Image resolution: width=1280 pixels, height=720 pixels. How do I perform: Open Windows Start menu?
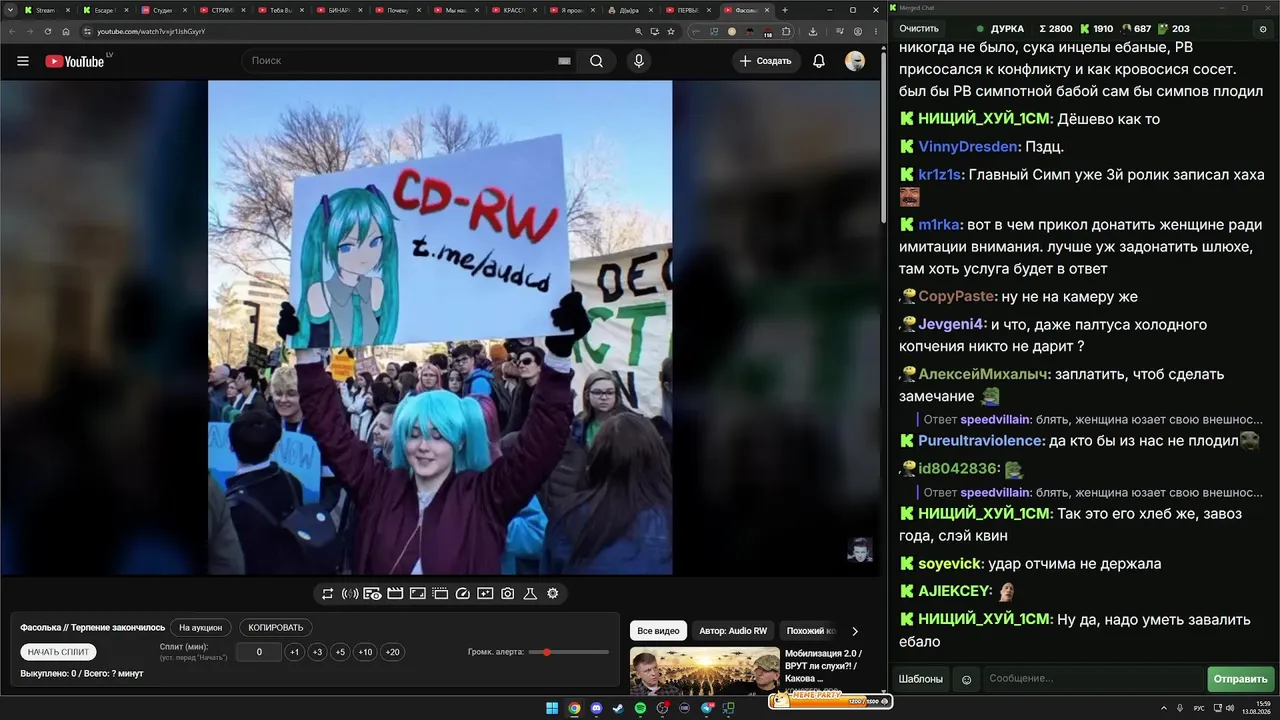click(552, 709)
